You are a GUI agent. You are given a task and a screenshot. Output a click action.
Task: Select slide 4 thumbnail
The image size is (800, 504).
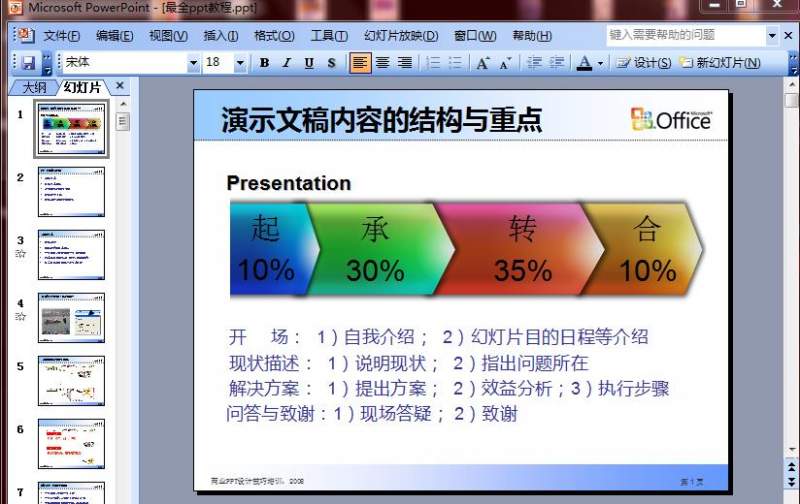(x=71, y=317)
